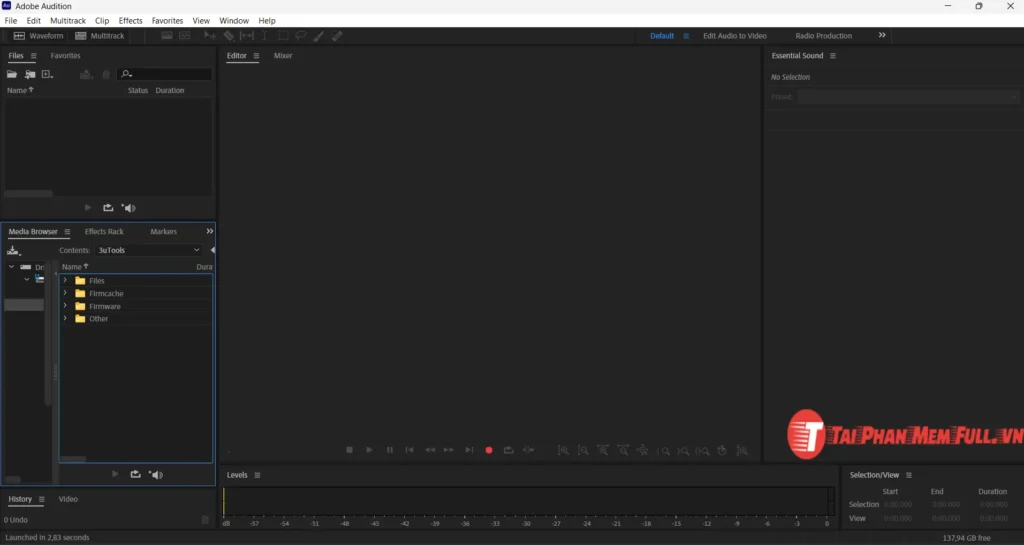Toggle Loop Playback in the Editor transport
This screenshot has height=545, width=1024.
(508, 450)
